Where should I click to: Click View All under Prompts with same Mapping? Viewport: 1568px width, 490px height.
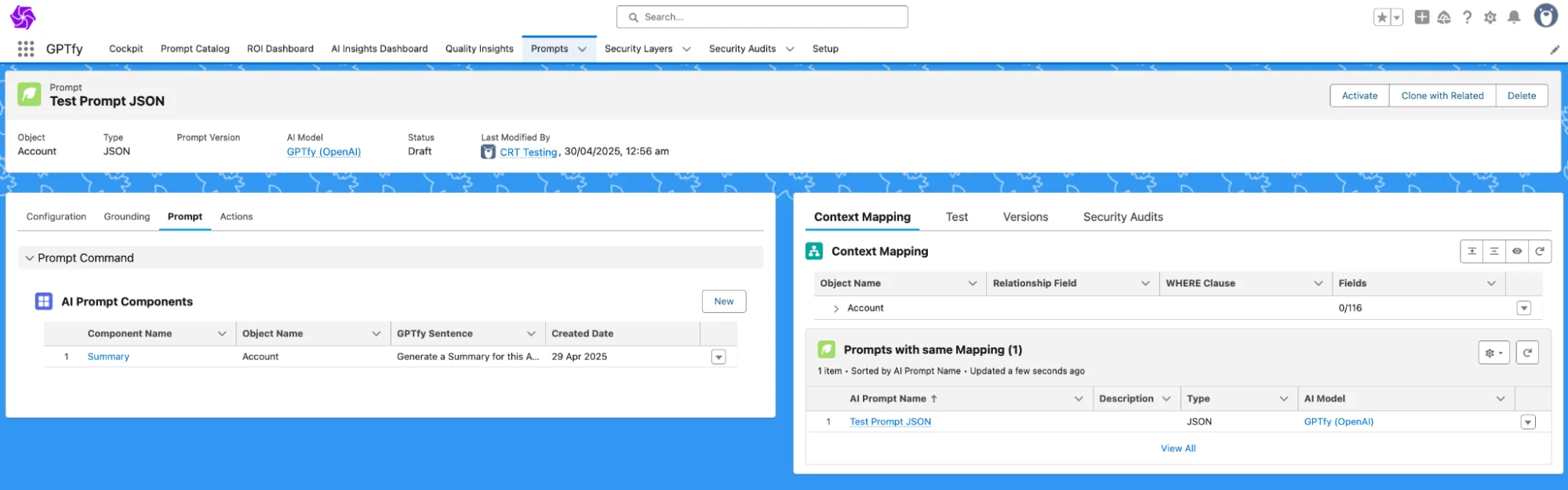click(1178, 448)
